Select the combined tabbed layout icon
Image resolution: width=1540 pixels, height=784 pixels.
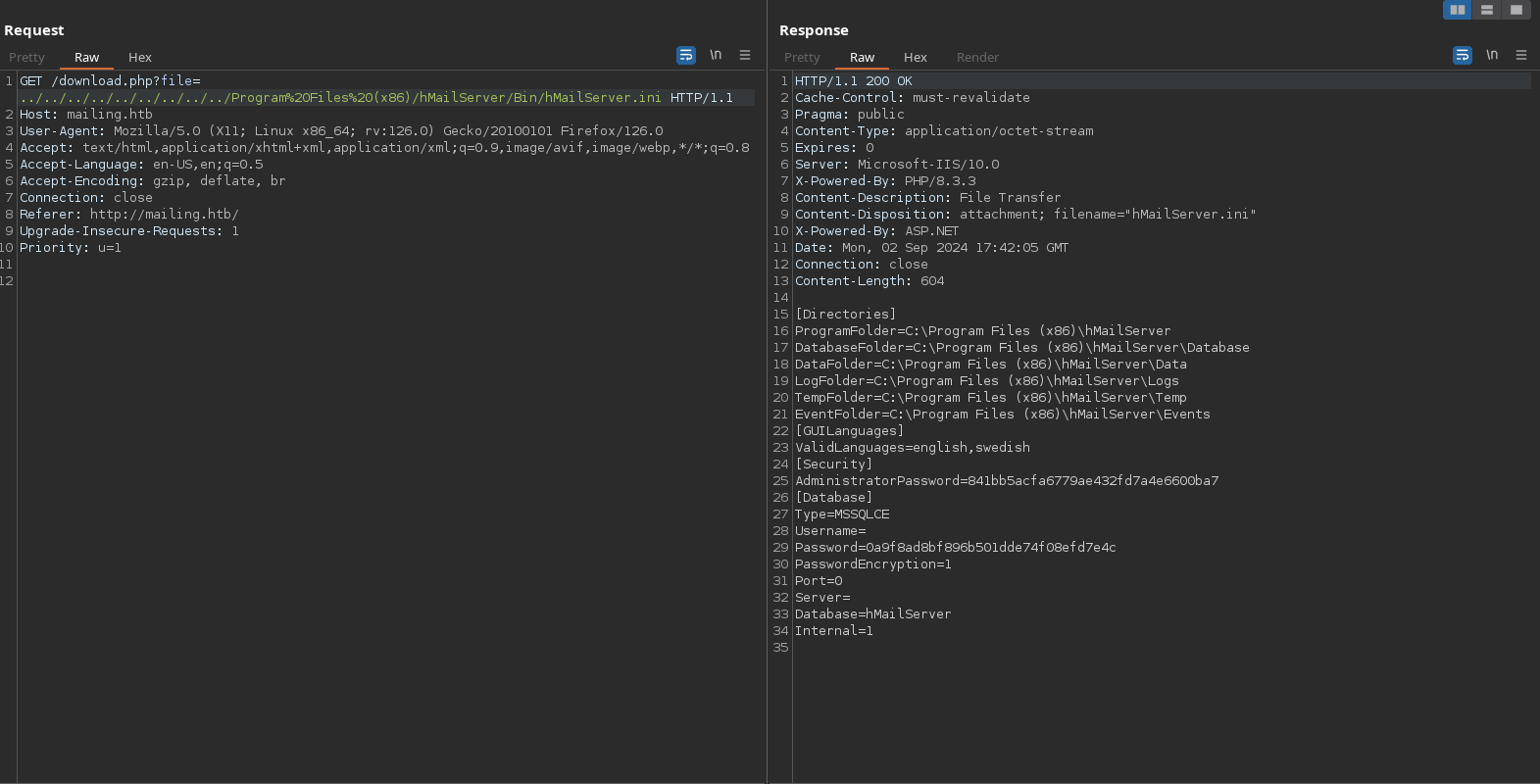pos(1516,10)
